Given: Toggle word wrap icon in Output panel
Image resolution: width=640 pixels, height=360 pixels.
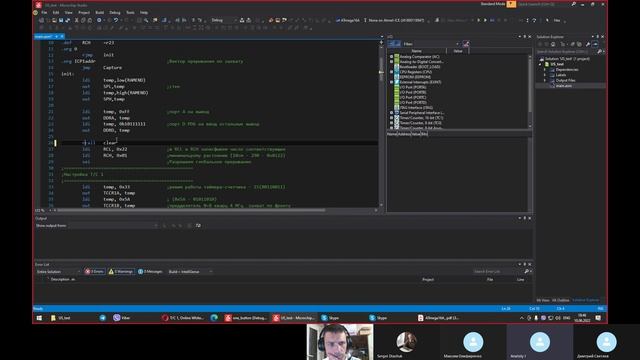Looking at the screenshot, I should pos(198,226).
